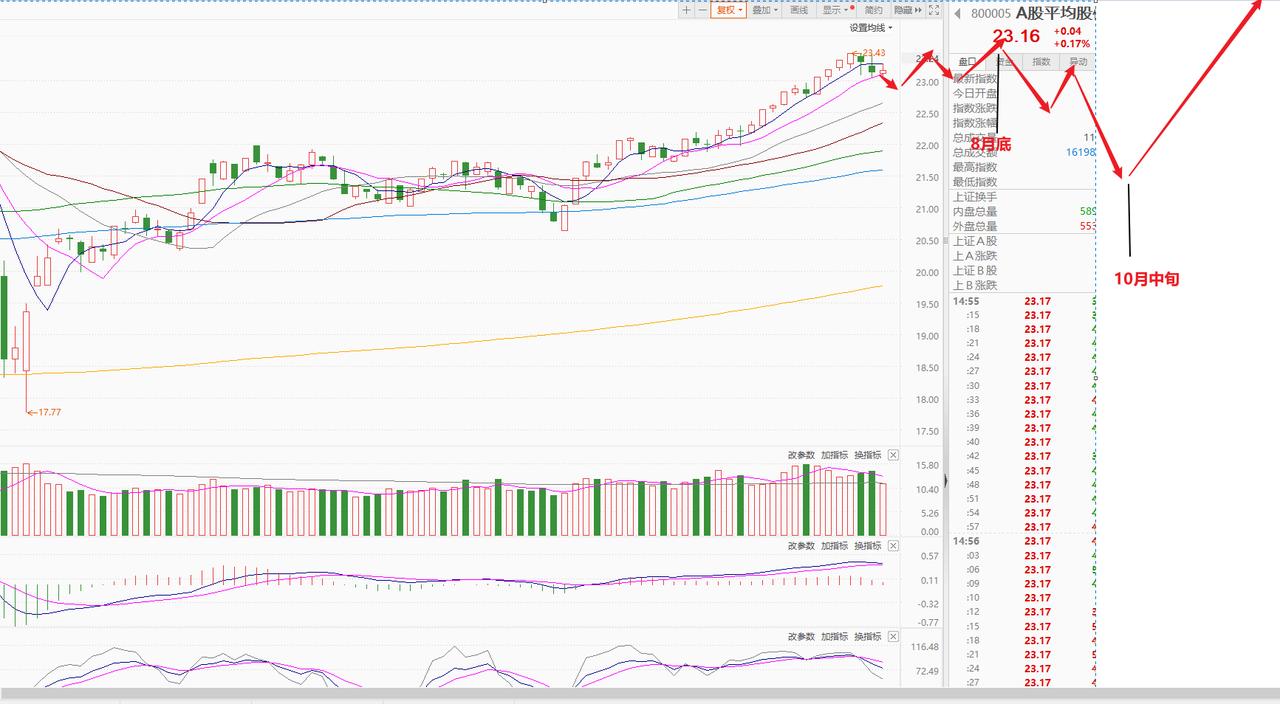
Task: Toggle the 简约 simple mode
Action: (873, 10)
